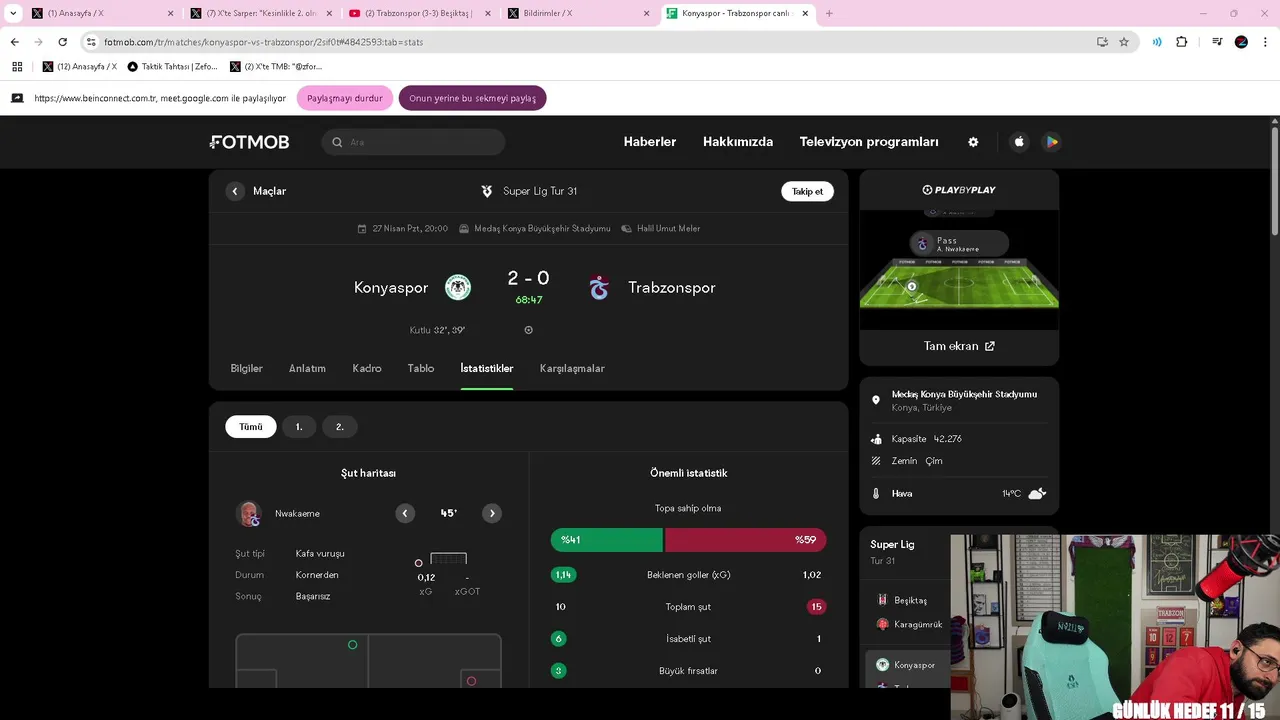Open new browser tab
This screenshot has height=720, width=1280.
829,14
